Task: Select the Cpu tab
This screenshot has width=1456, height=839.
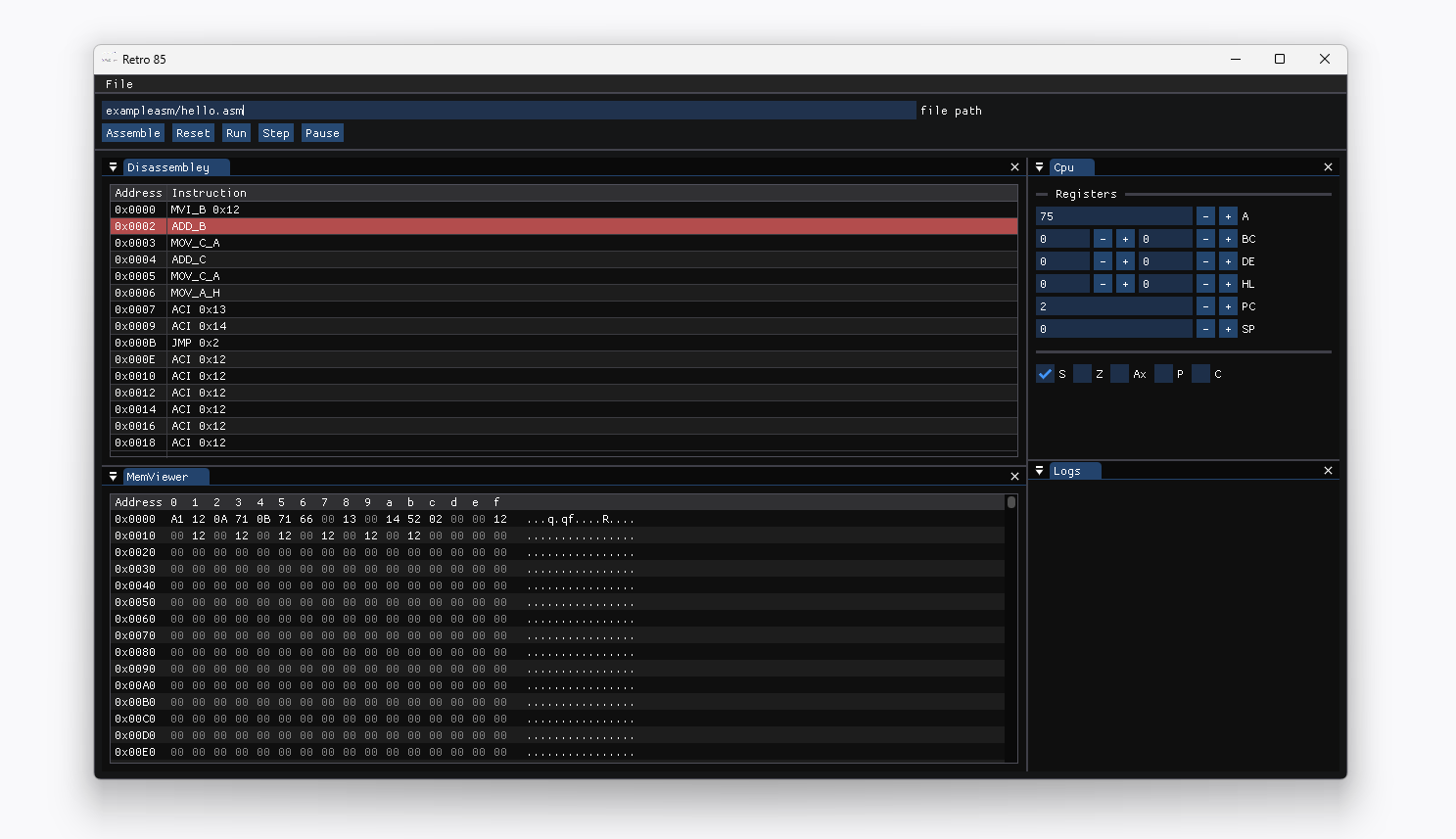Action: coord(1071,167)
